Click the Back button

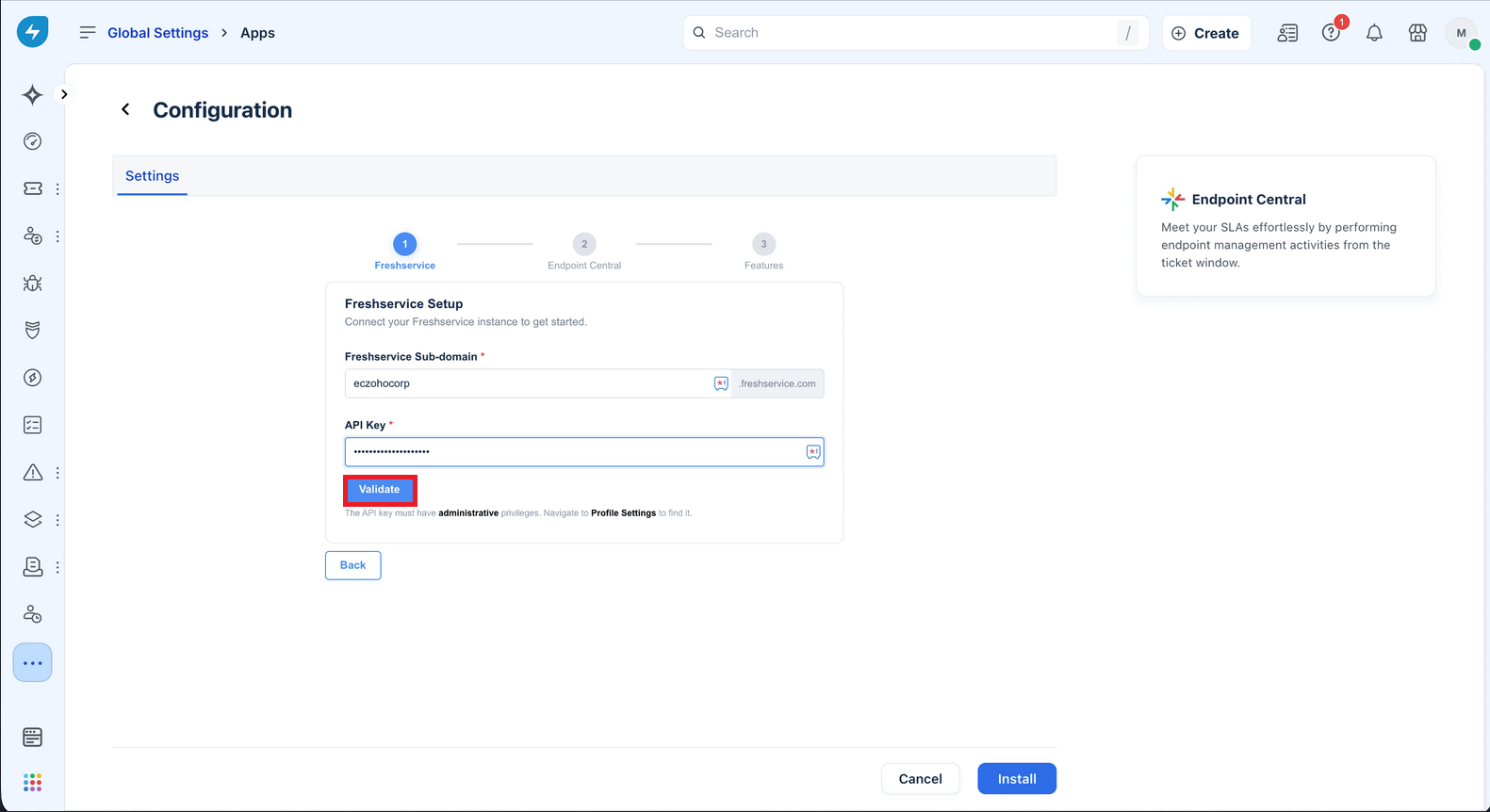click(x=353, y=565)
